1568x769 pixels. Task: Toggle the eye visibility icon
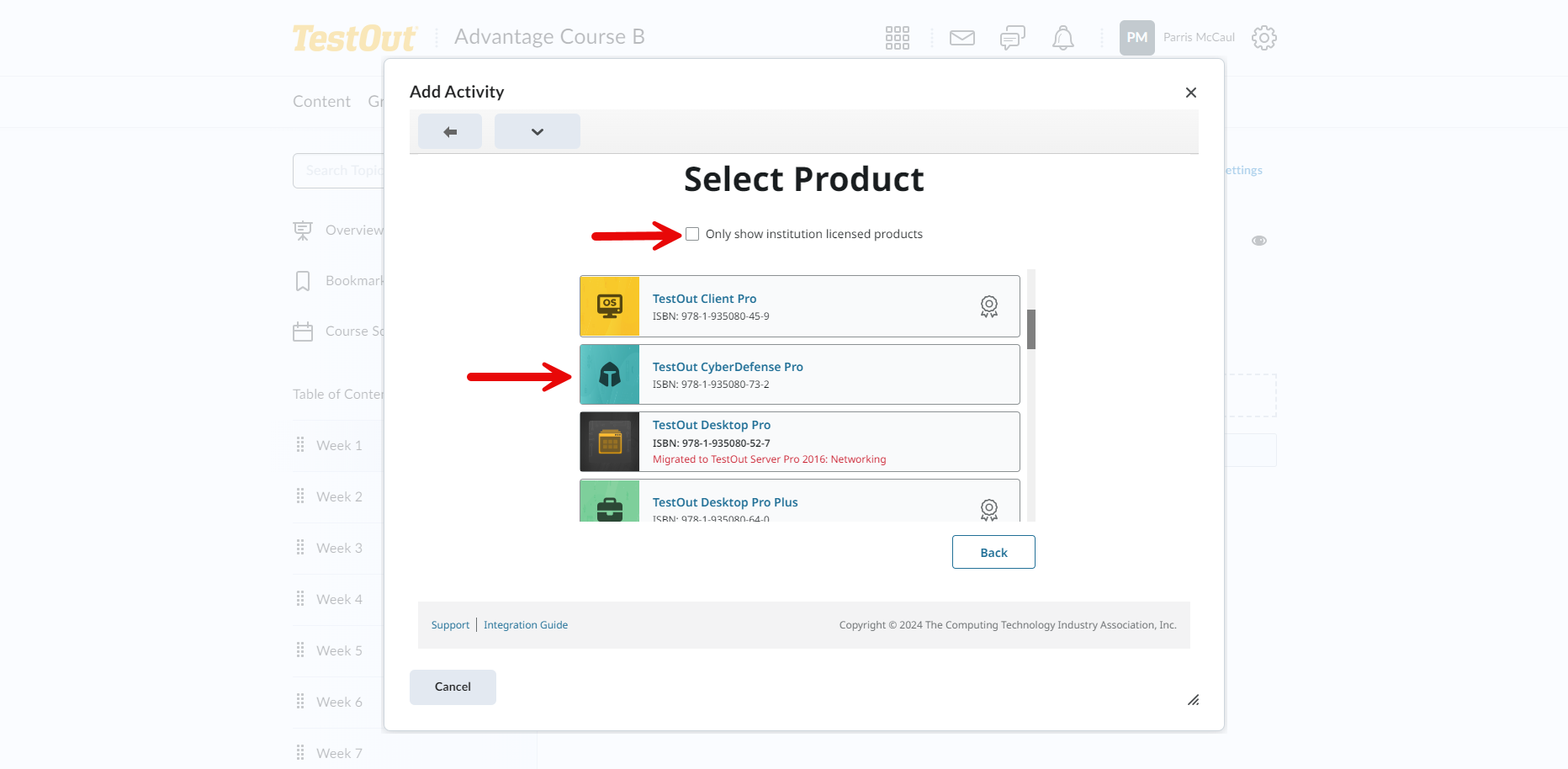(x=1258, y=241)
